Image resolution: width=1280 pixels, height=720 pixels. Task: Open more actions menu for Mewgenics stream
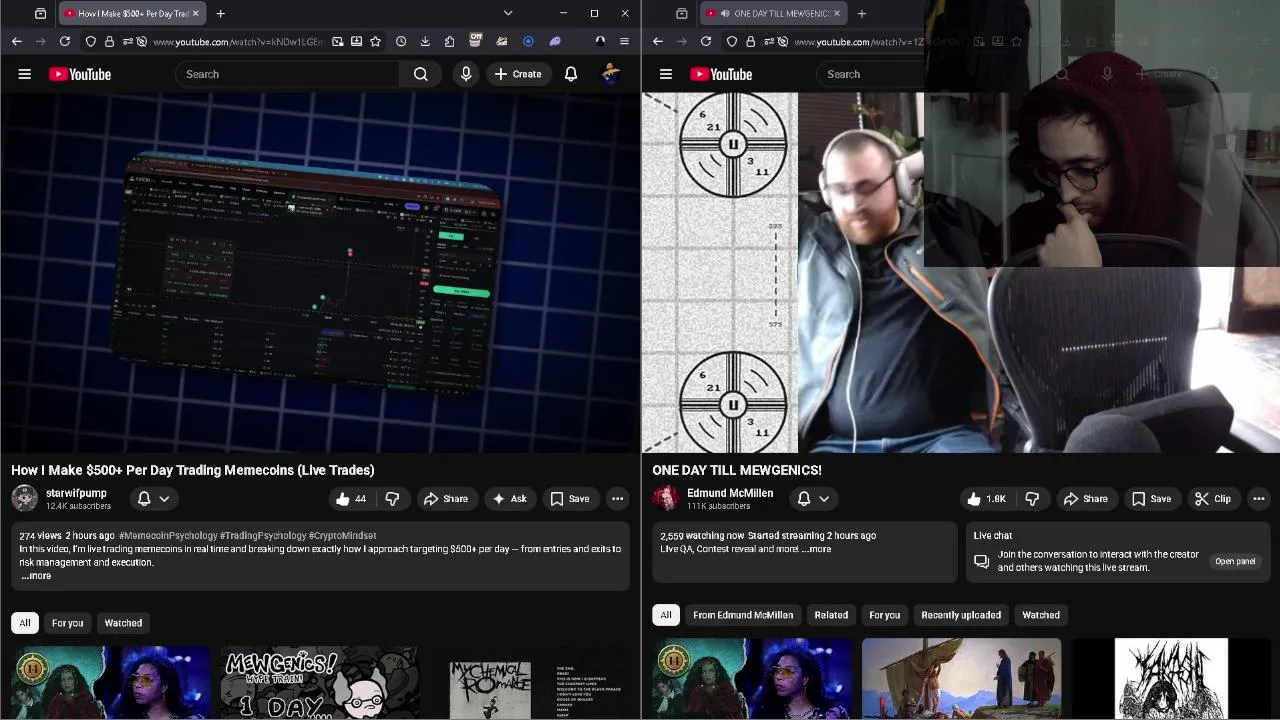(1258, 498)
